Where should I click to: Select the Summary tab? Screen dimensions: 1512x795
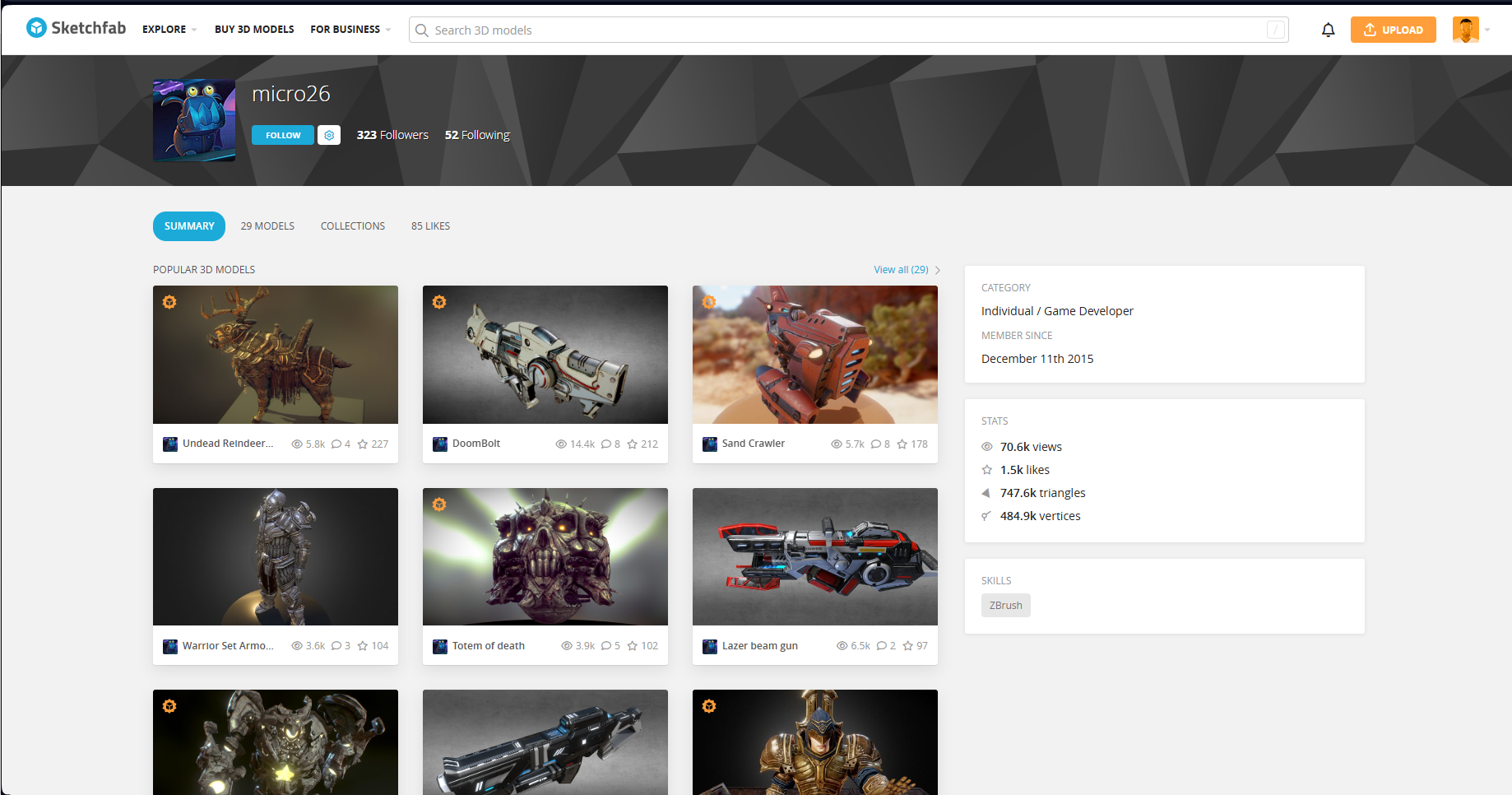[x=189, y=226]
